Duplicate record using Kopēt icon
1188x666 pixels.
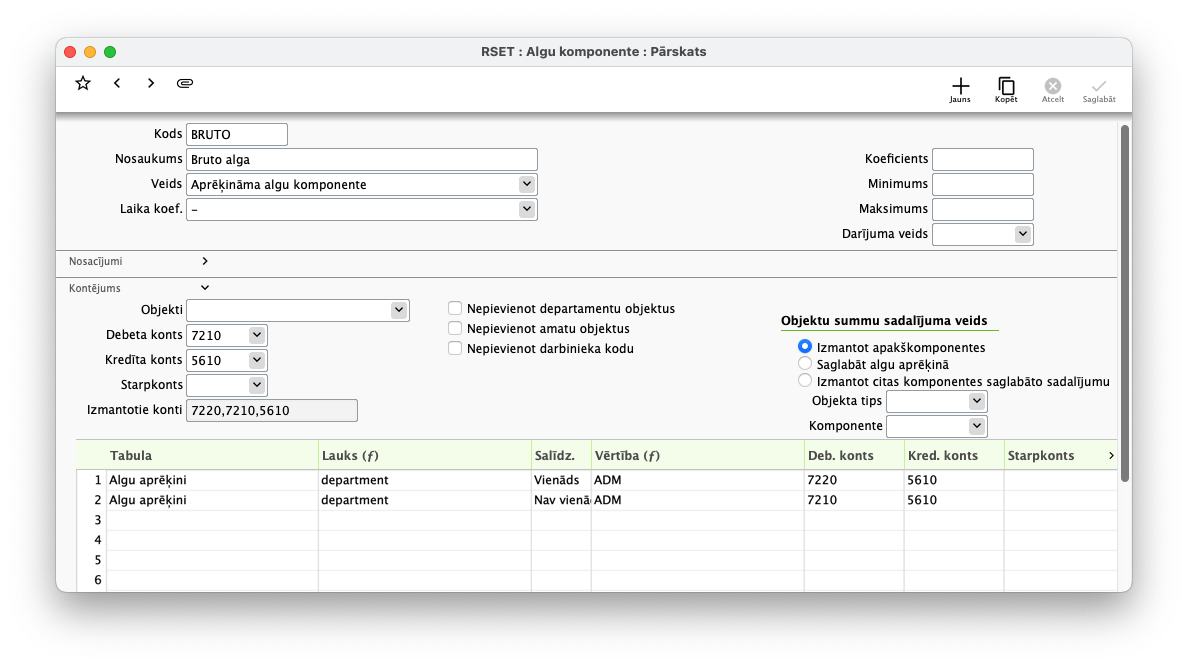click(x=1006, y=88)
